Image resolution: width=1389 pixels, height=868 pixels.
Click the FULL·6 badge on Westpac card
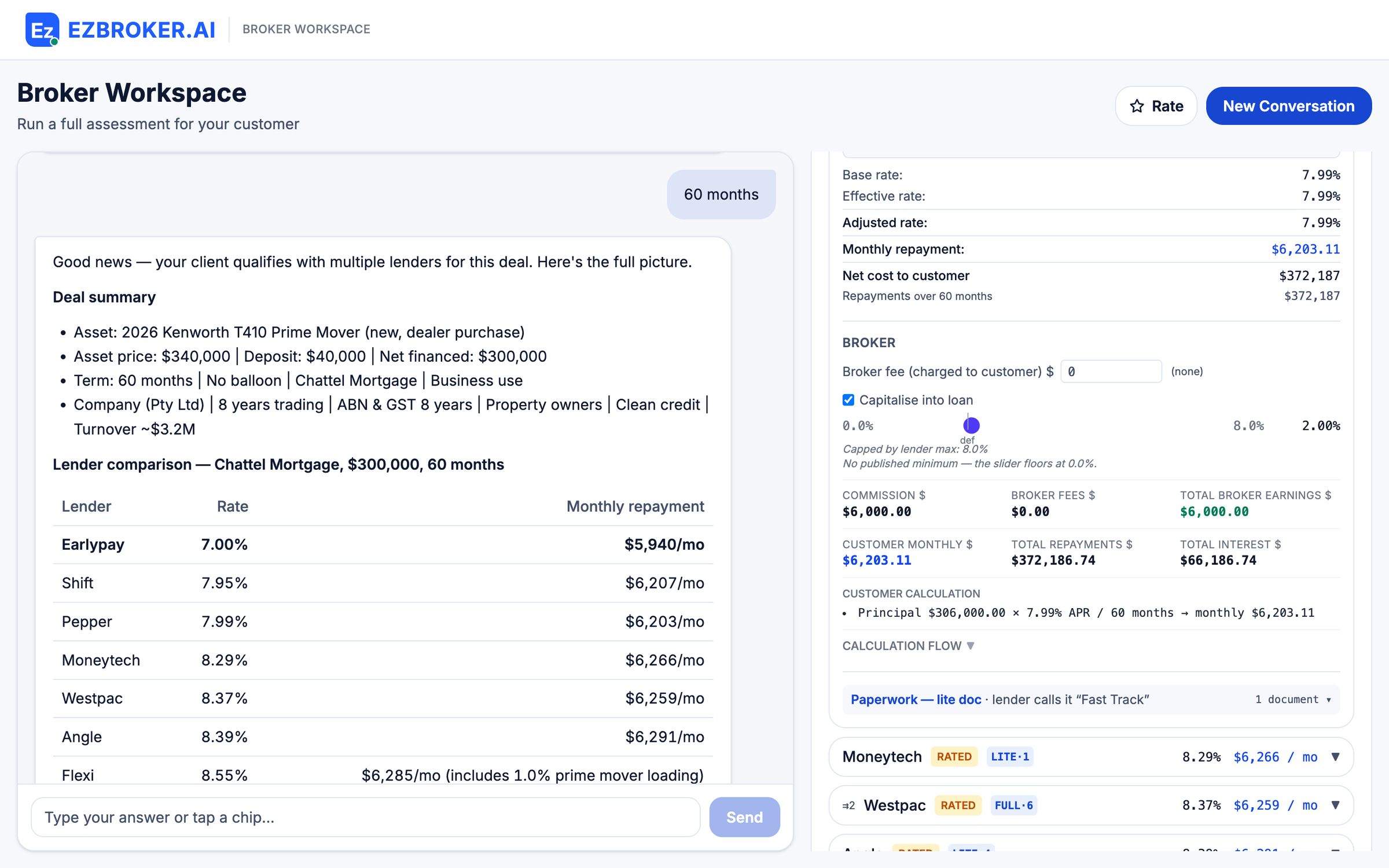point(1013,805)
